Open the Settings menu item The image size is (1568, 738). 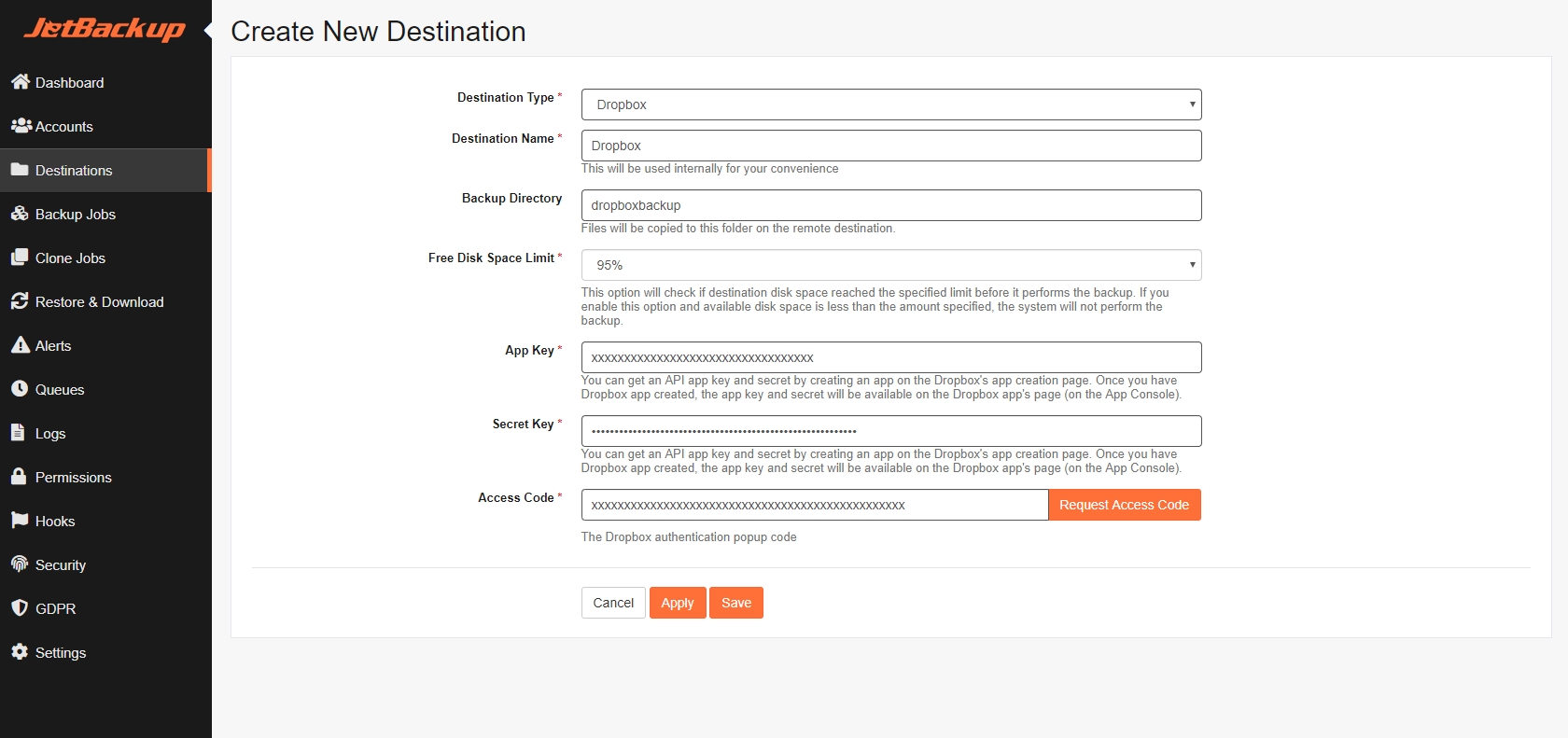coord(105,652)
